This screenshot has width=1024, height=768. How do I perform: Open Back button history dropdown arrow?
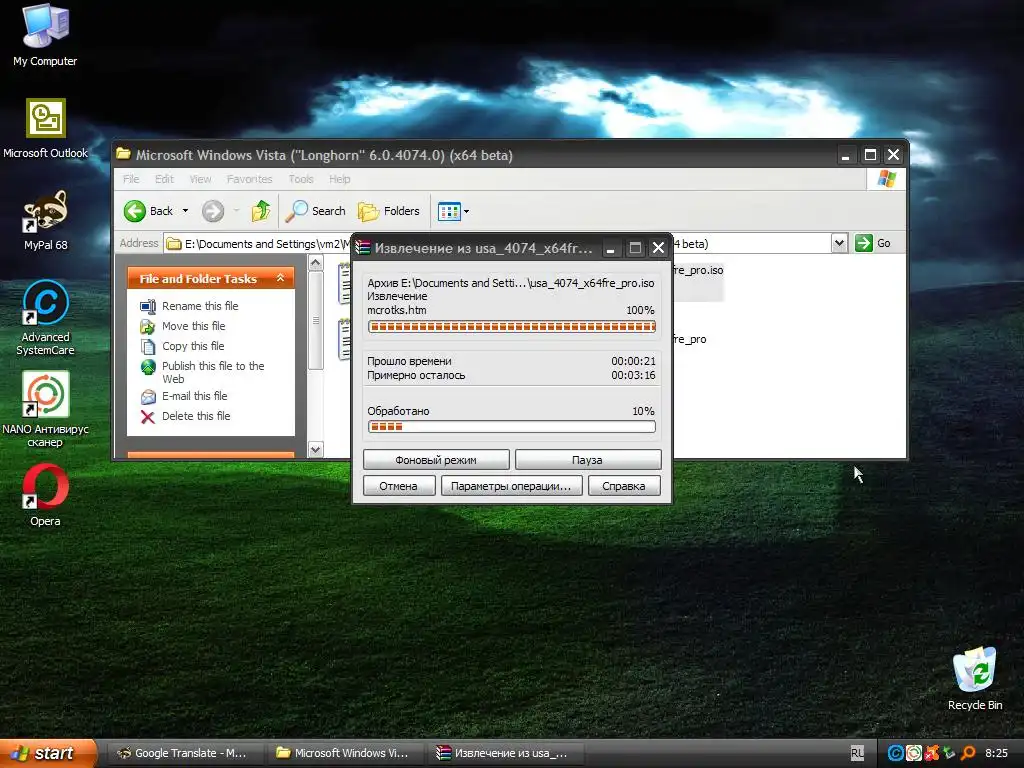pyautogui.click(x=185, y=211)
